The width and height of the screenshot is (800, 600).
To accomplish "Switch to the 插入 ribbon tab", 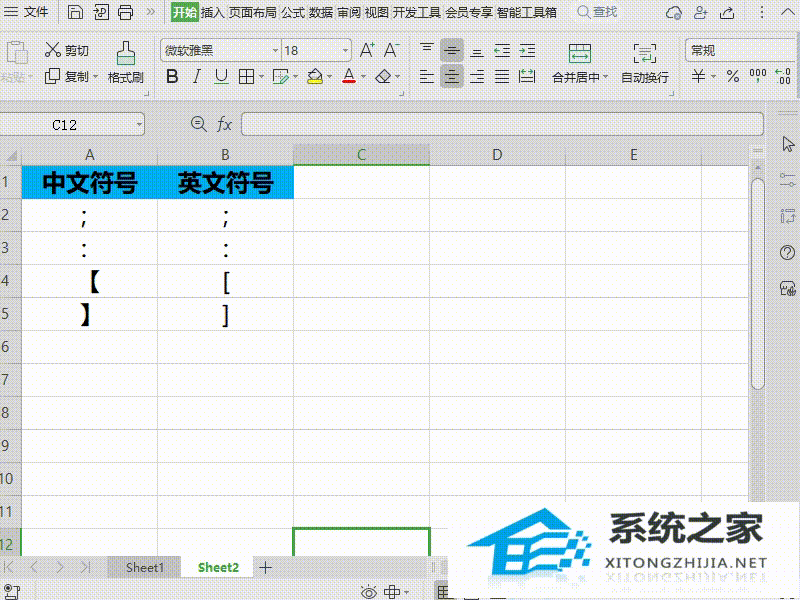I will point(213,14).
